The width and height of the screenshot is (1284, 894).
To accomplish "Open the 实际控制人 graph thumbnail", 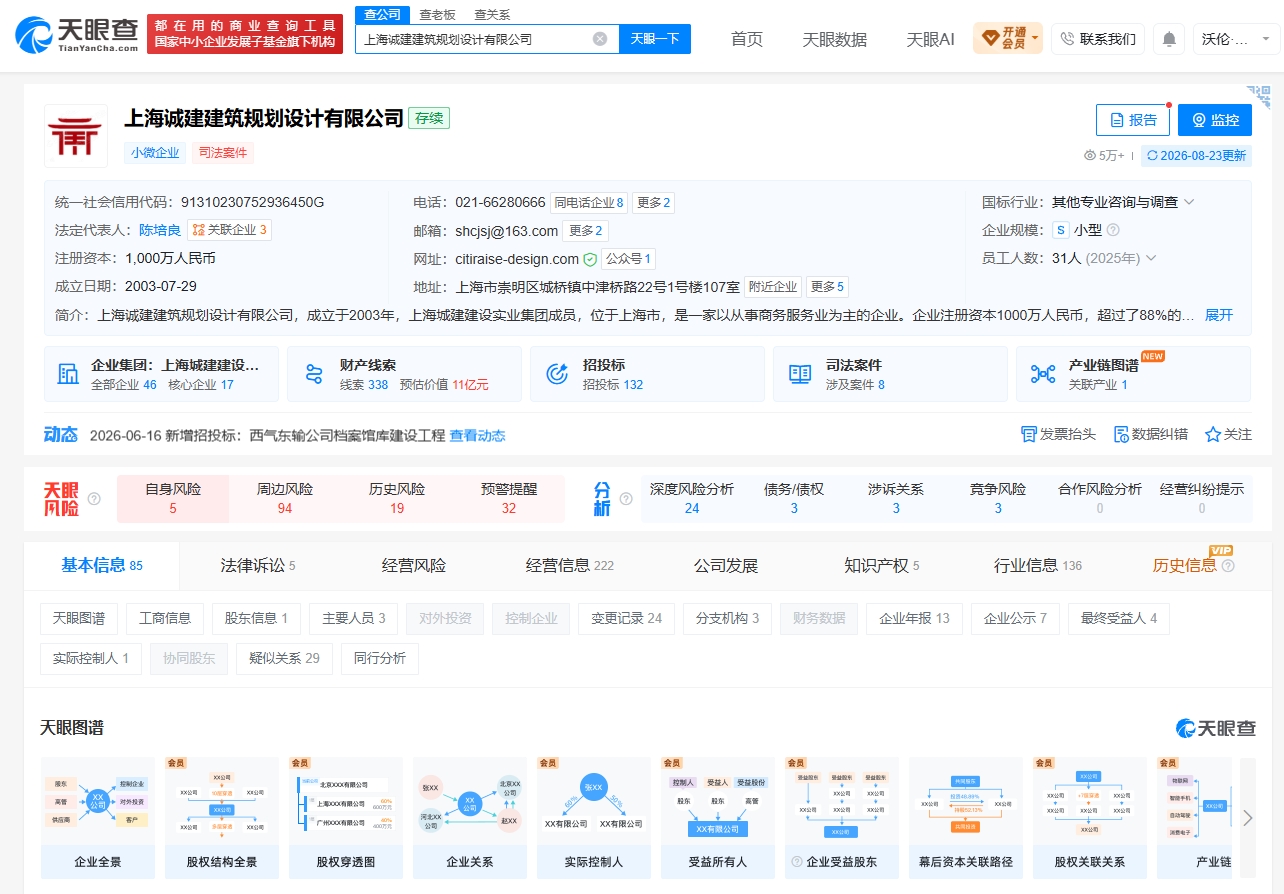I will click(594, 818).
